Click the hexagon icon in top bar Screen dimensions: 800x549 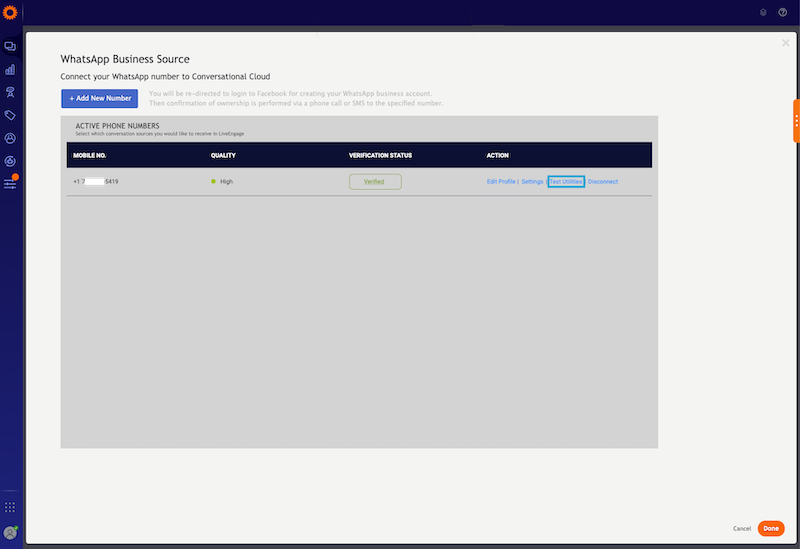tap(763, 12)
